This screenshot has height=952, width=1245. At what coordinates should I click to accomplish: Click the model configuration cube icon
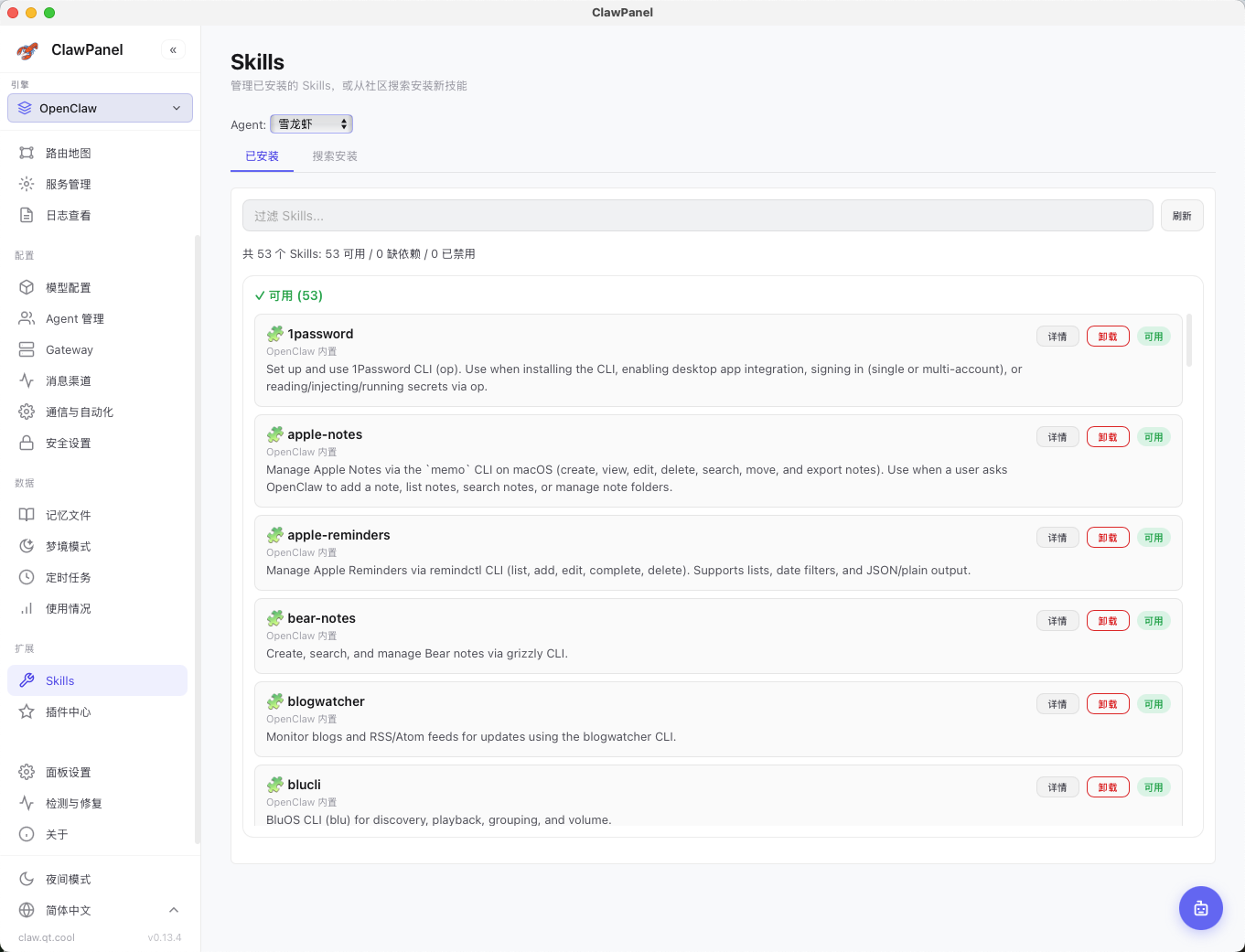pos(27,288)
